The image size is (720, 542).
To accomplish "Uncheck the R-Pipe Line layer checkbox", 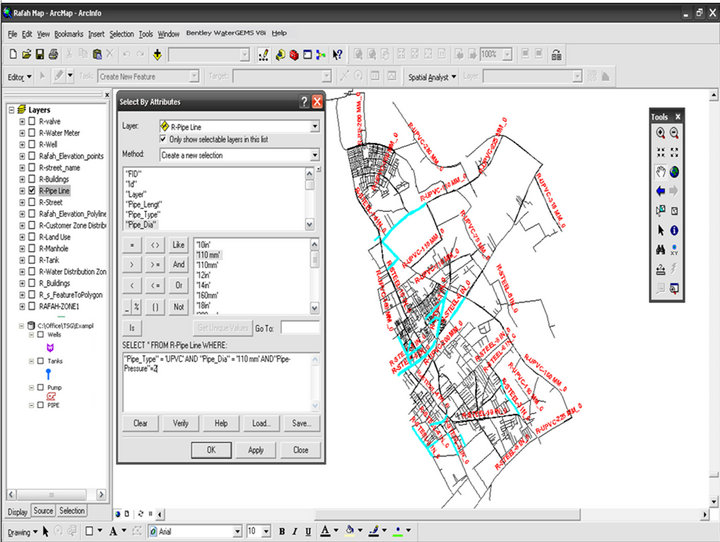I will click(x=32, y=189).
